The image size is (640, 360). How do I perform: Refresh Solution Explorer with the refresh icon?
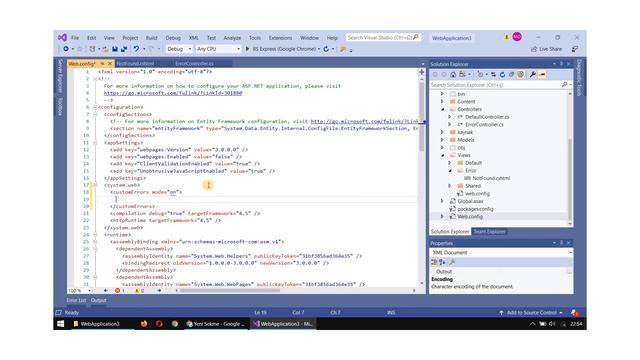point(502,74)
